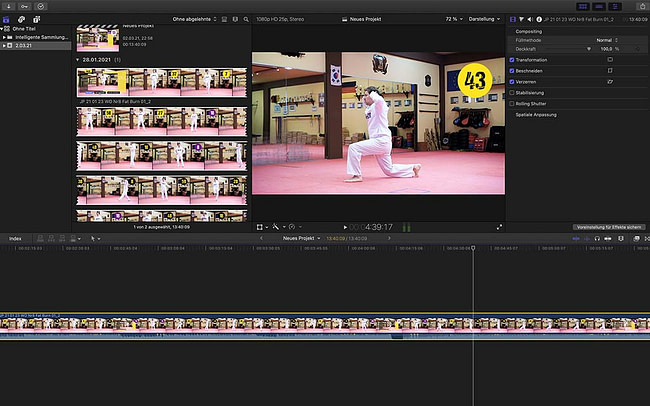The image size is (650, 406).
Task: Enable the Stabilisierung checkbox
Action: 512,93
